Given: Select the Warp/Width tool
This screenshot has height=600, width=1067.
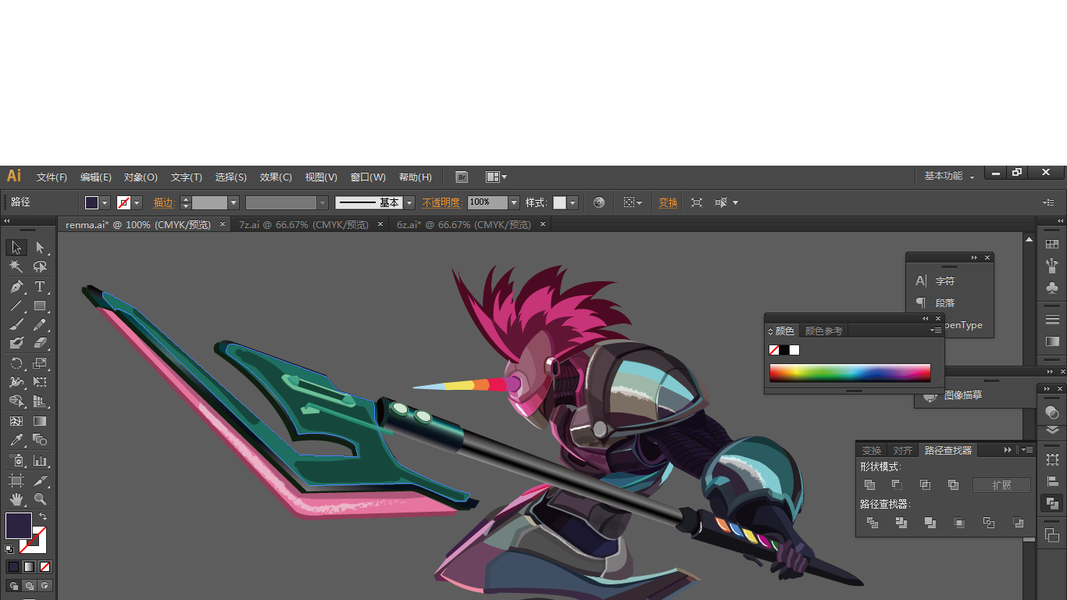Looking at the screenshot, I should (16, 382).
